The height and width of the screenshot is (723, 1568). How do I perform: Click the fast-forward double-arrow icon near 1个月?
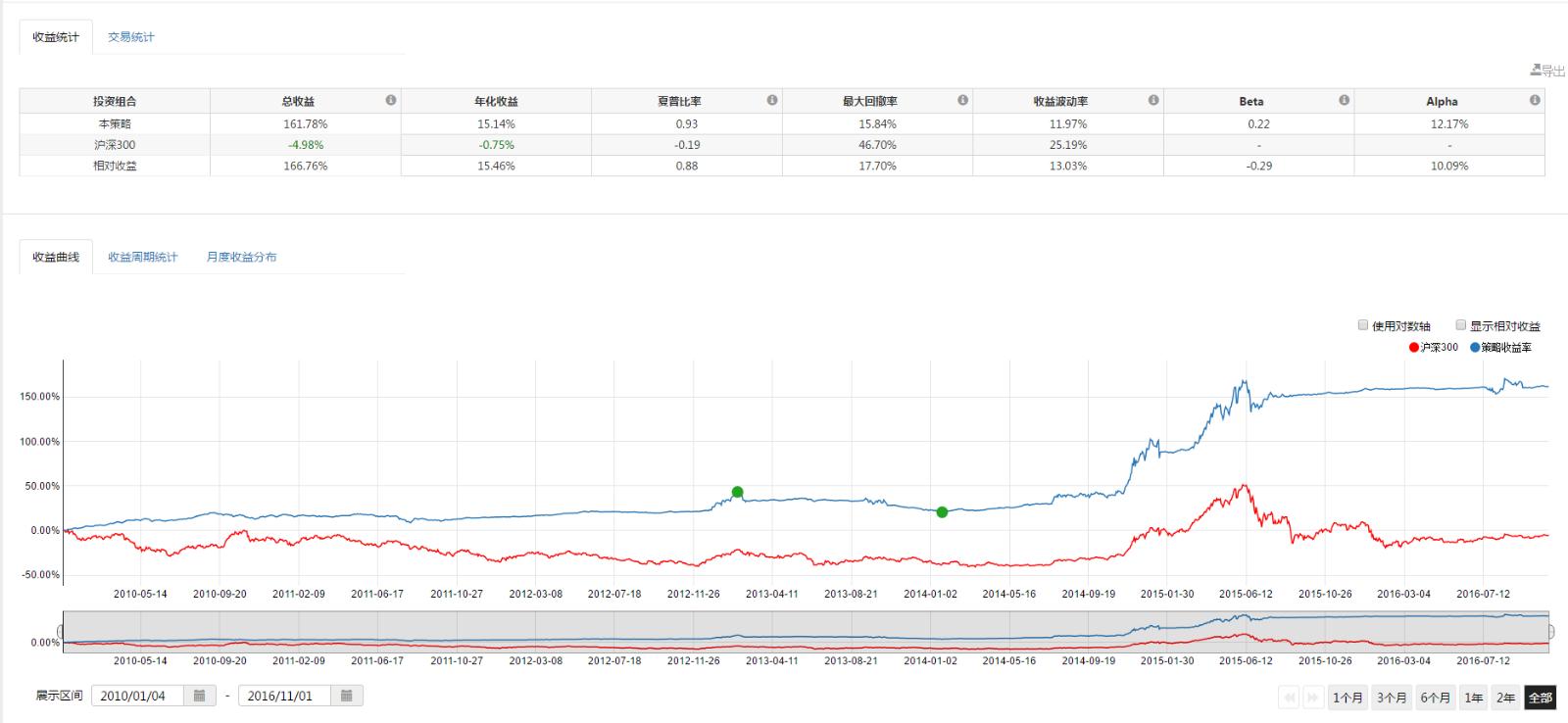click(1312, 698)
